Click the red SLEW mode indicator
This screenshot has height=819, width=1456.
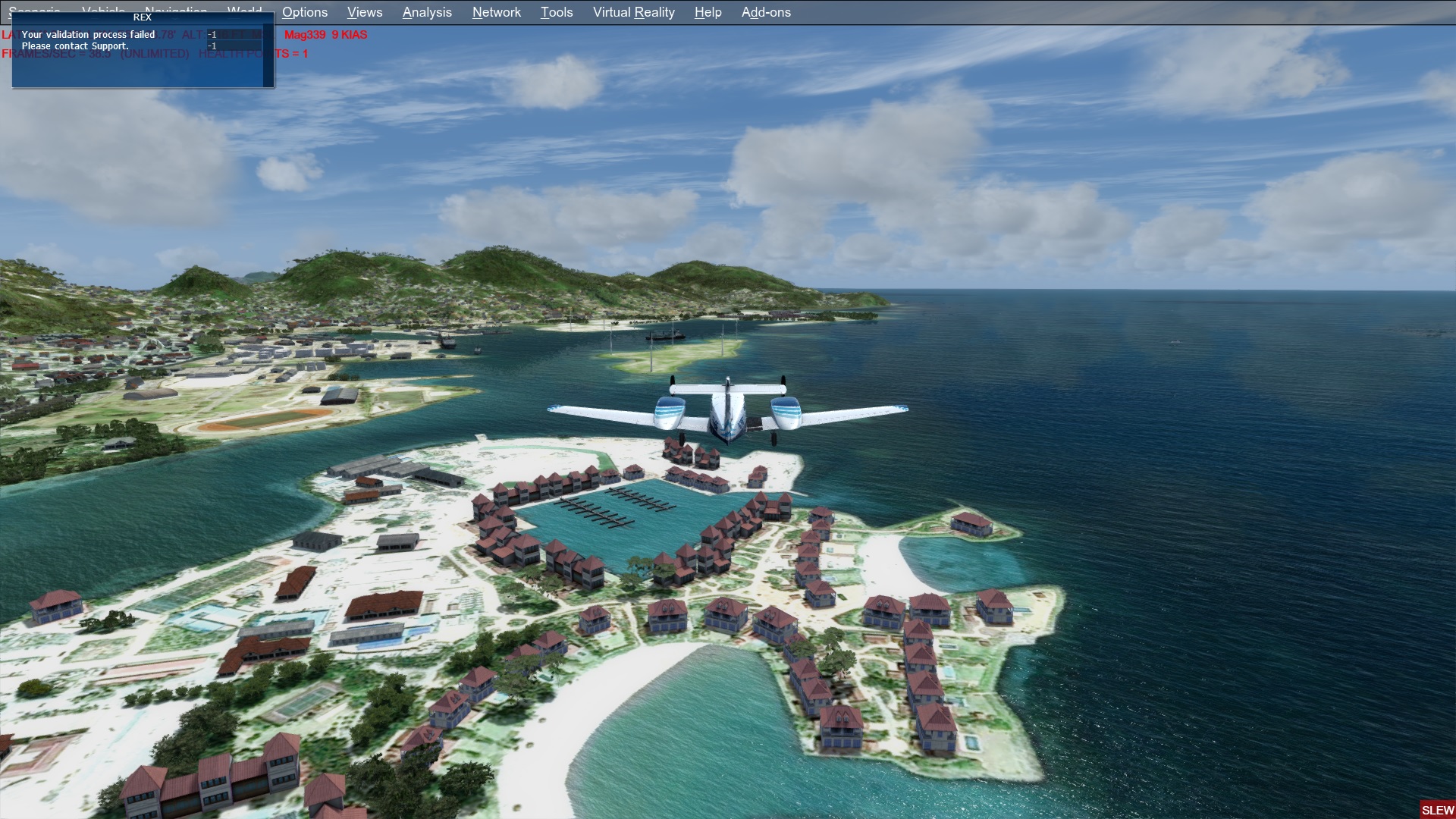[1437, 810]
